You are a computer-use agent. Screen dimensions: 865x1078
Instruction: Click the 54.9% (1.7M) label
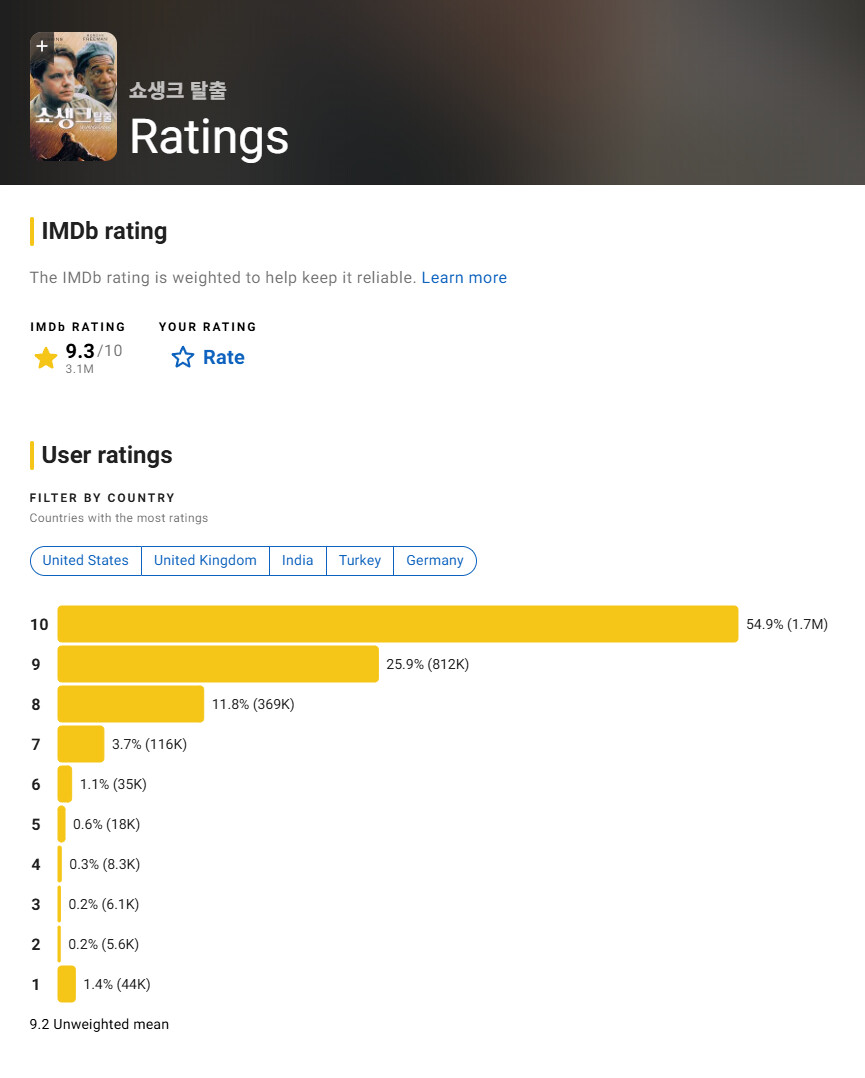coord(787,625)
